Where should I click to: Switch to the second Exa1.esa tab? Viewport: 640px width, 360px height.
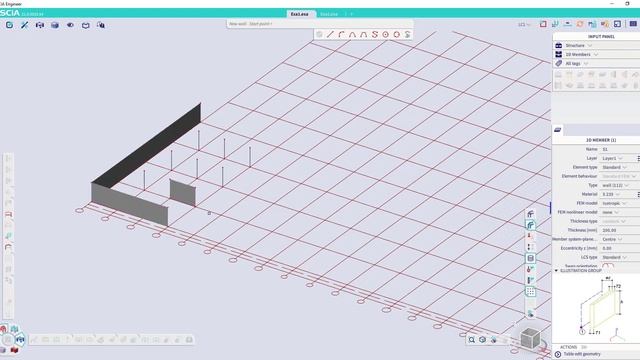(x=329, y=14)
